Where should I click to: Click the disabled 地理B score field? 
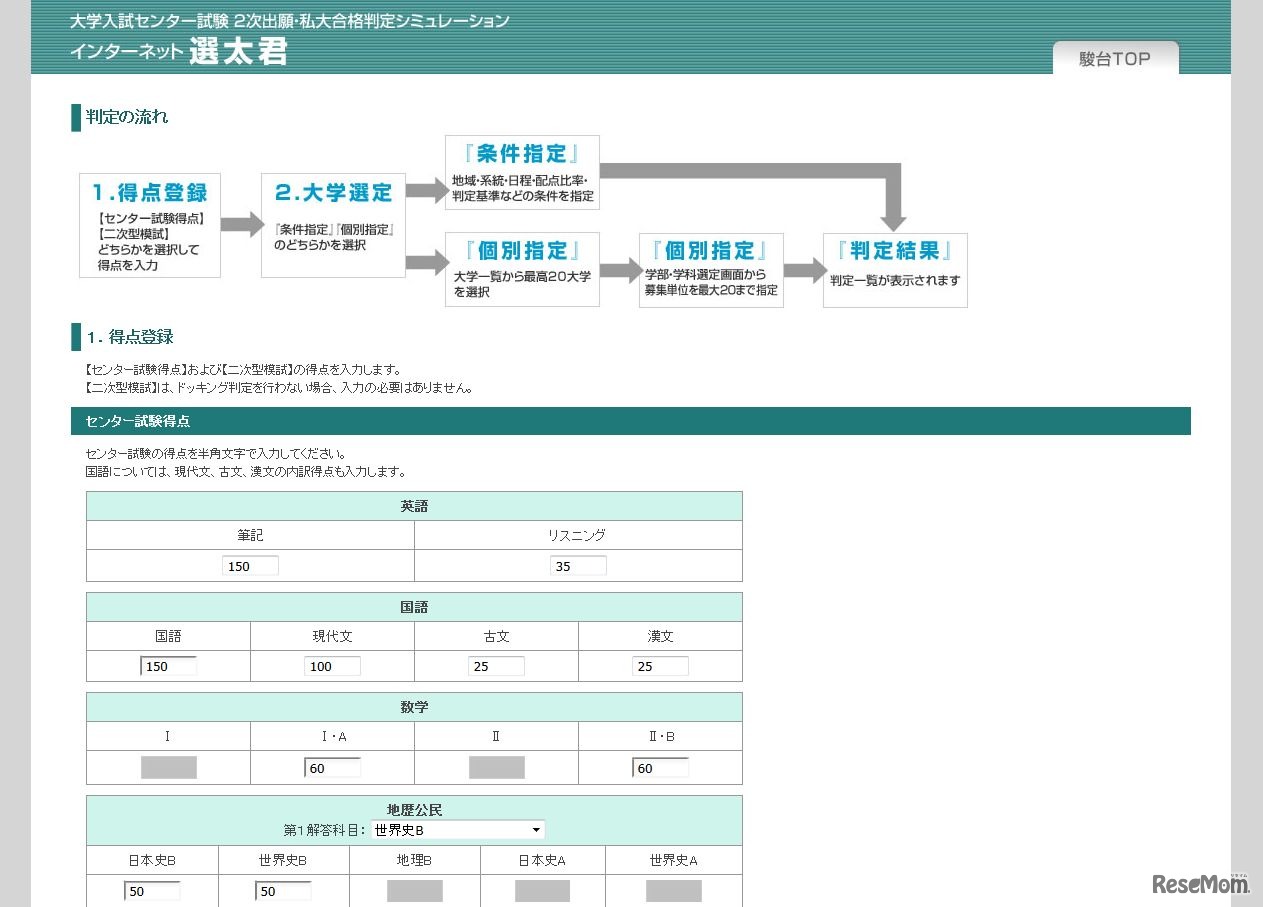pos(414,891)
